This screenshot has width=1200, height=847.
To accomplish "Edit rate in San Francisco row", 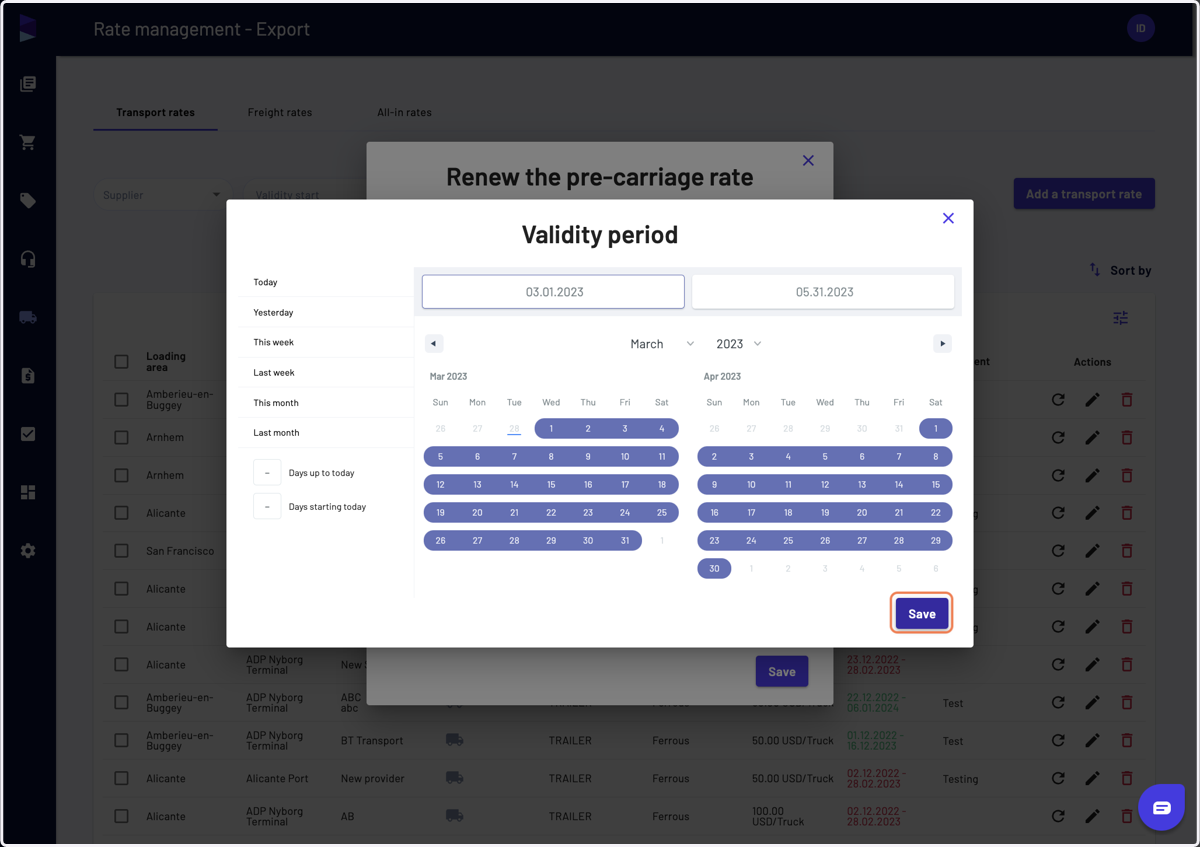I will pos(1092,551).
